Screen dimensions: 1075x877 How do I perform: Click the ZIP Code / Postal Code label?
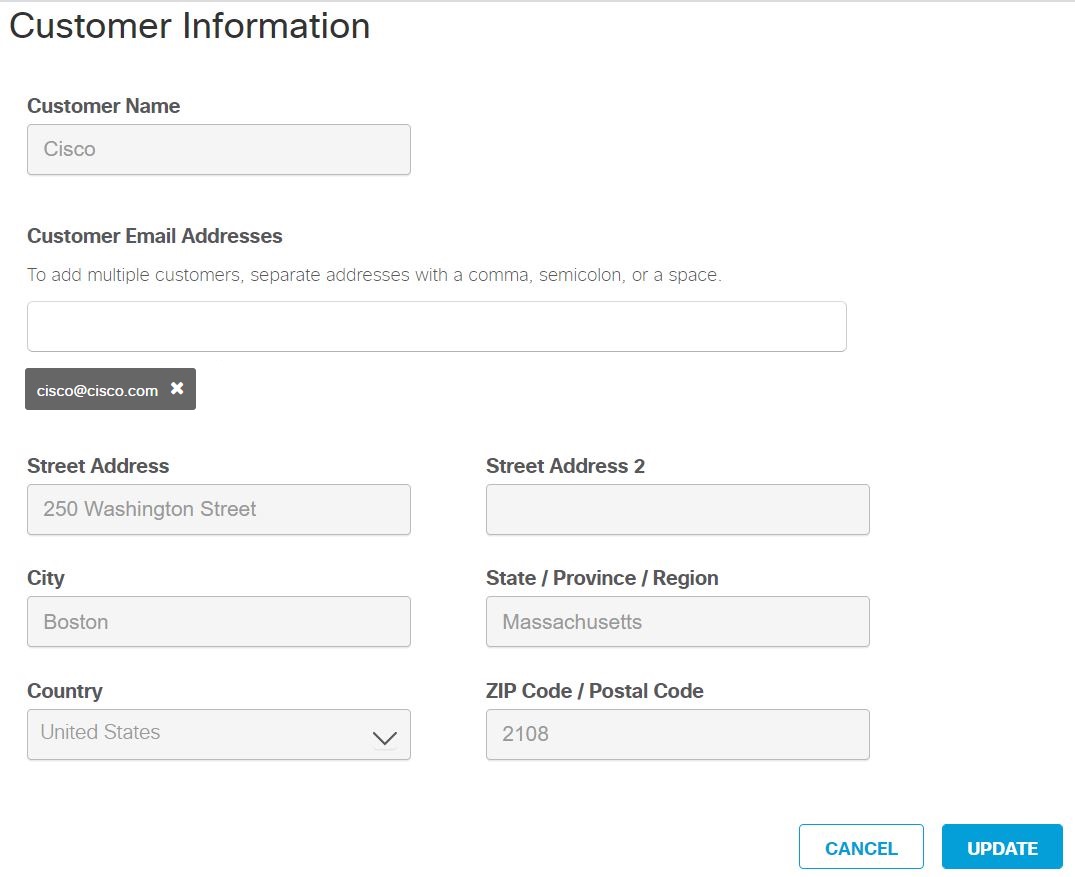594,690
